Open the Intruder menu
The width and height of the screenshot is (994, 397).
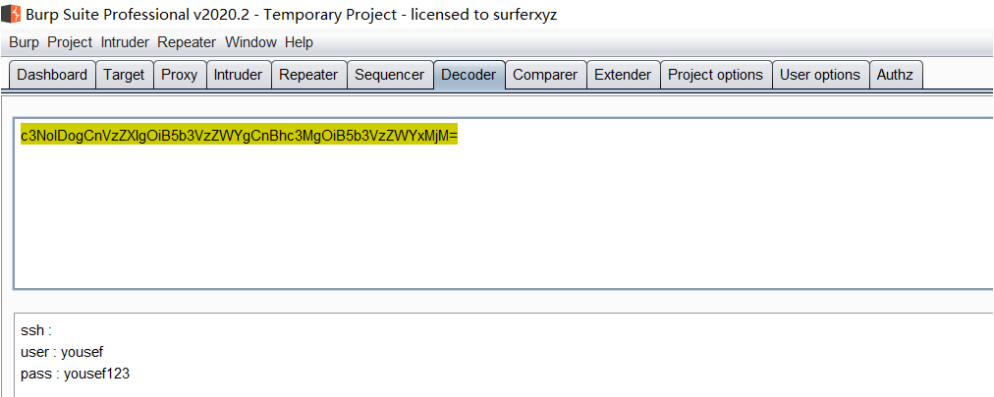coord(125,42)
